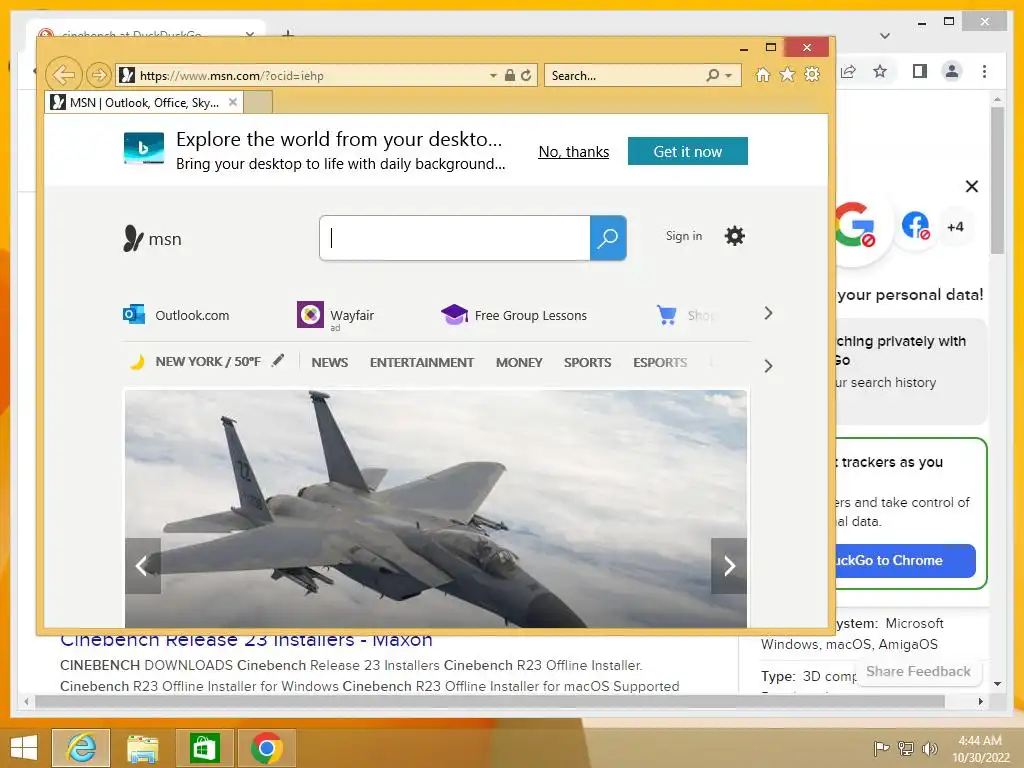Open the NEWS category

[330, 362]
